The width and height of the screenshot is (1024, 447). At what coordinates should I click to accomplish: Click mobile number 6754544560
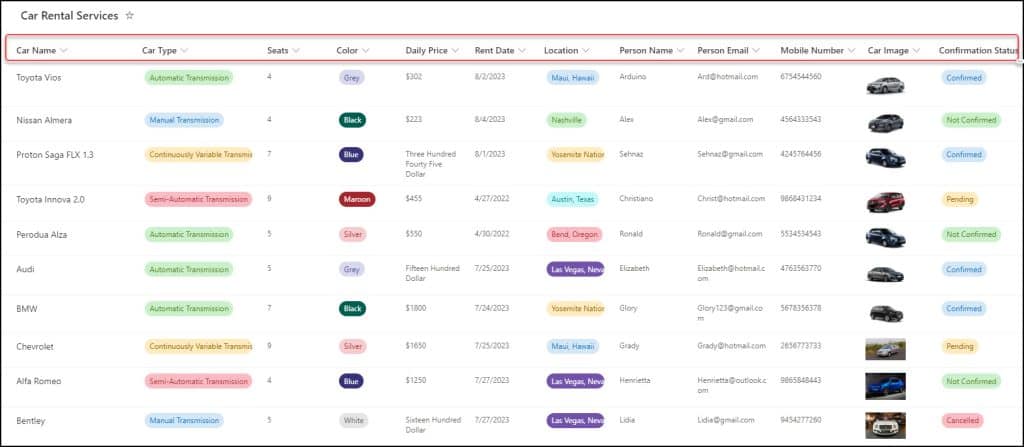pyautogui.click(x=801, y=76)
